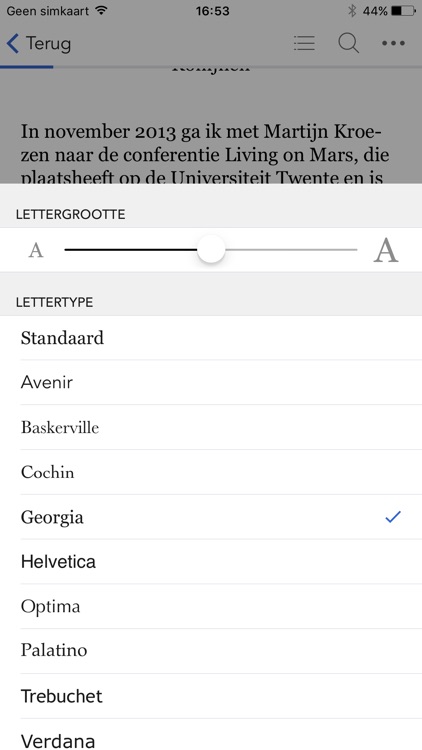The height and width of the screenshot is (750, 422).
Task: Tap the small A decrease font icon
Action: 36,250
